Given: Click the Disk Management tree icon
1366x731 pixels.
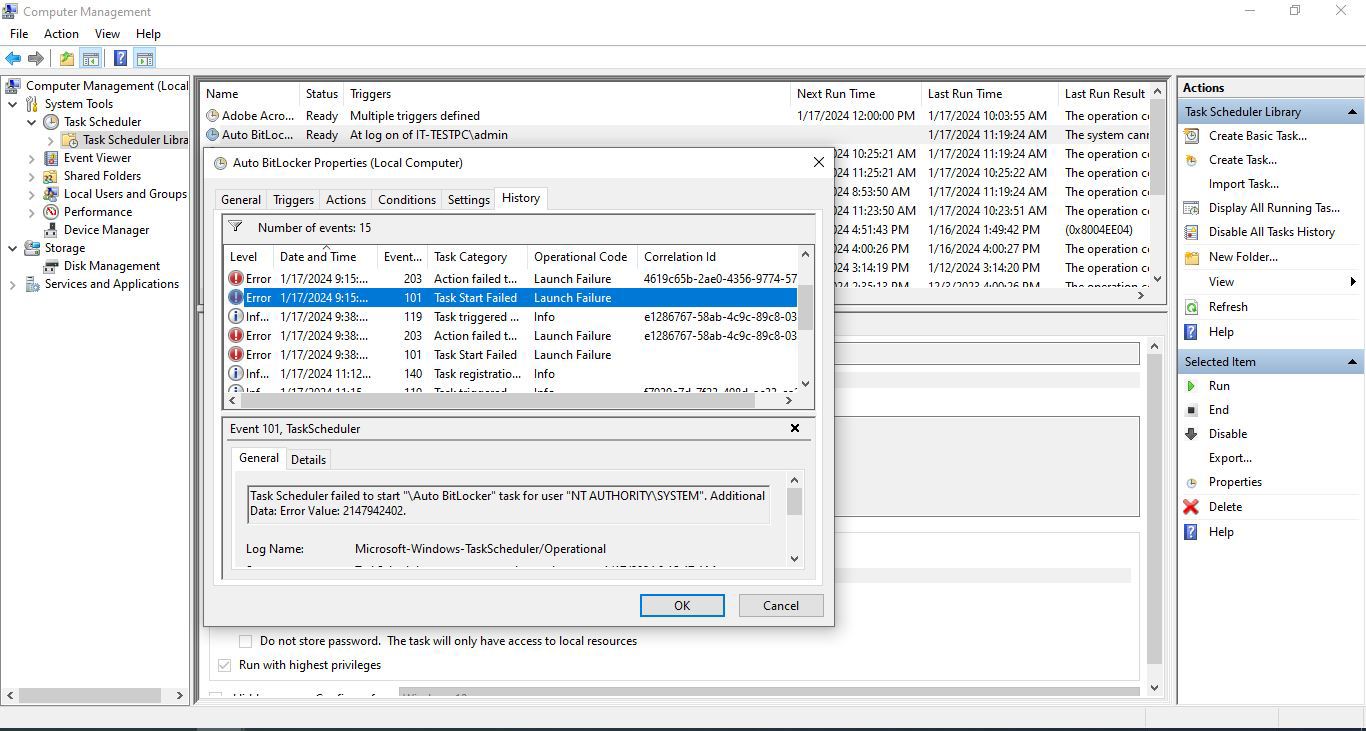Looking at the screenshot, I should (52, 266).
